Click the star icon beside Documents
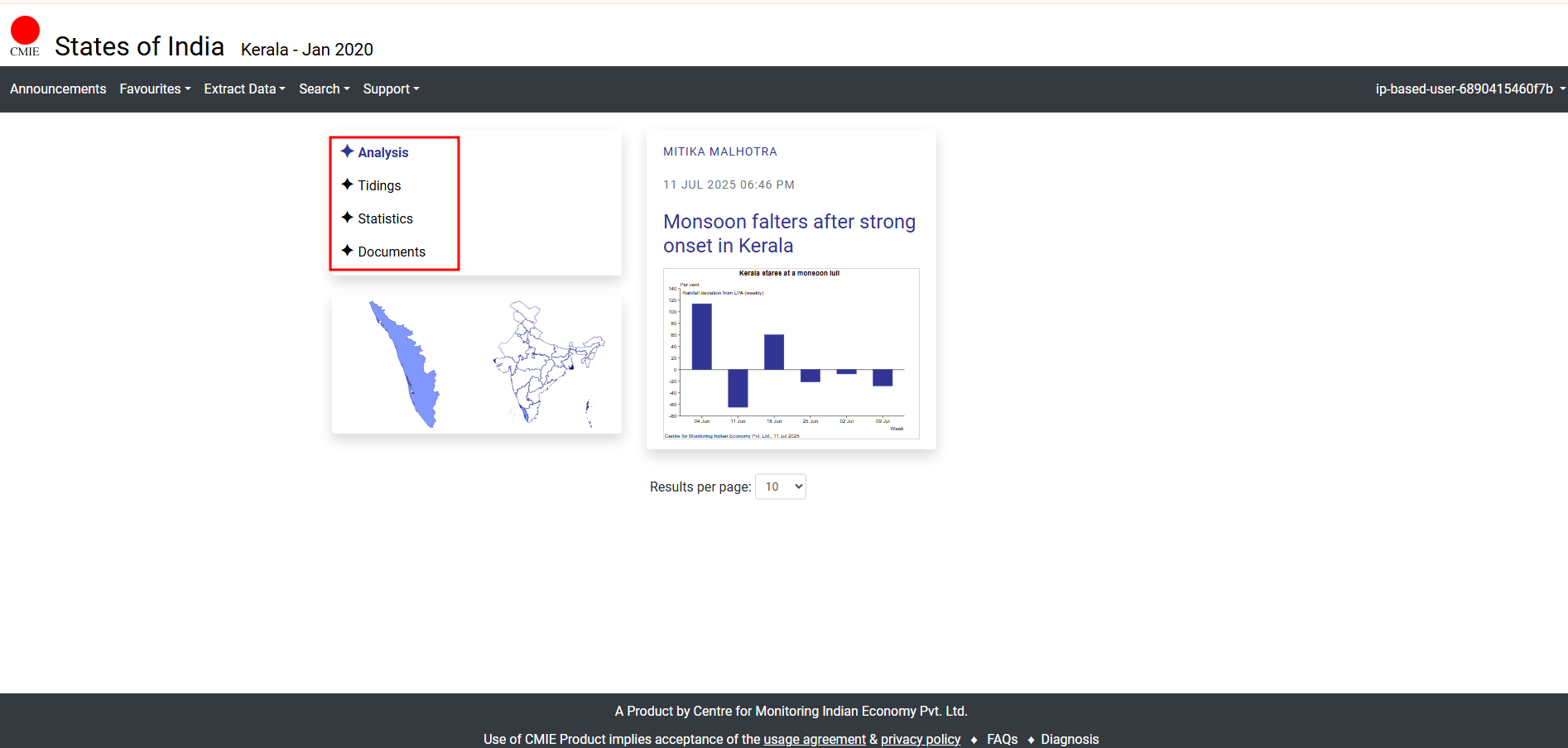This screenshot has width=1568, height=748. [347, 251]
